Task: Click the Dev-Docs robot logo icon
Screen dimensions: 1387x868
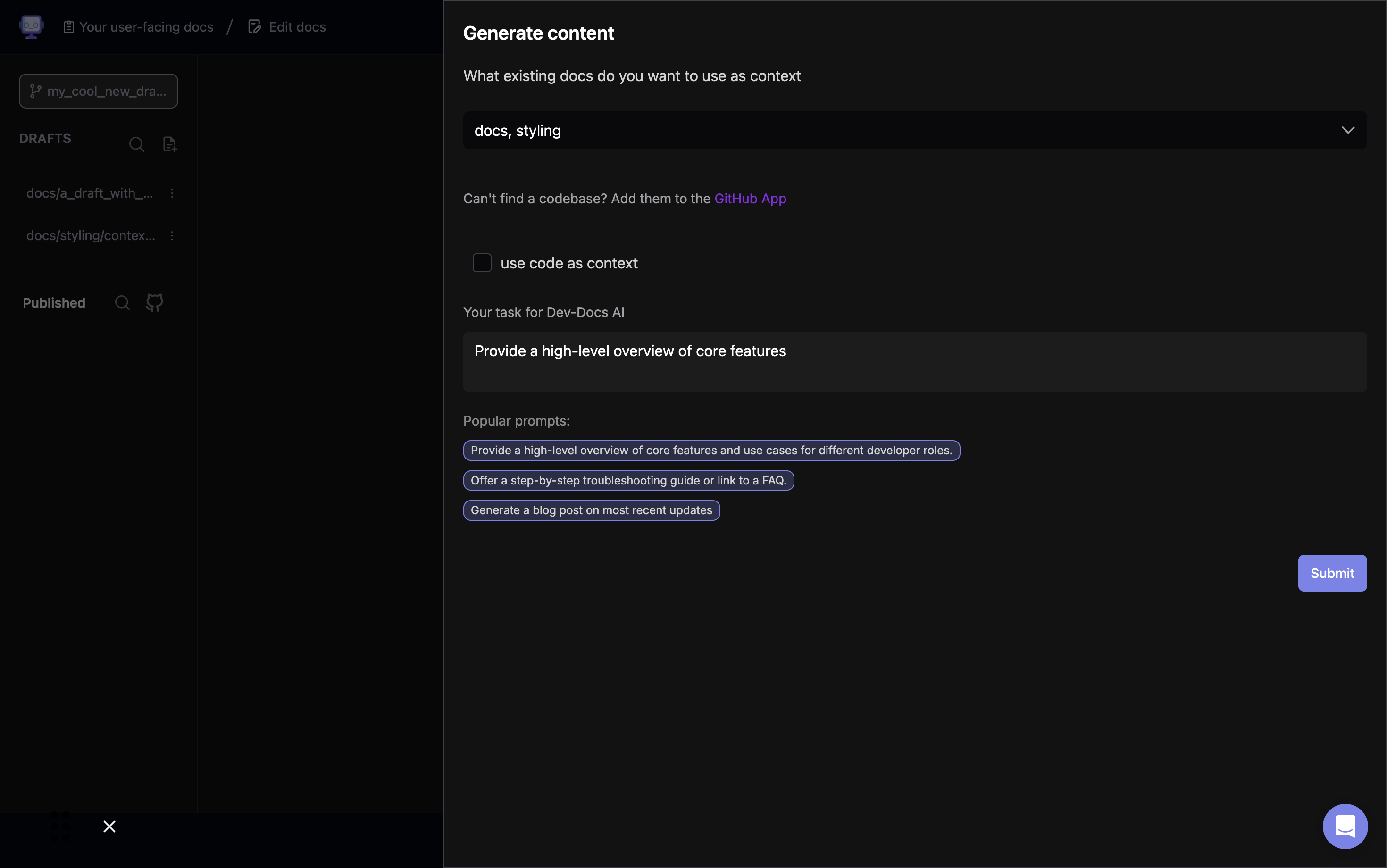Action: (x=31, y=26)
